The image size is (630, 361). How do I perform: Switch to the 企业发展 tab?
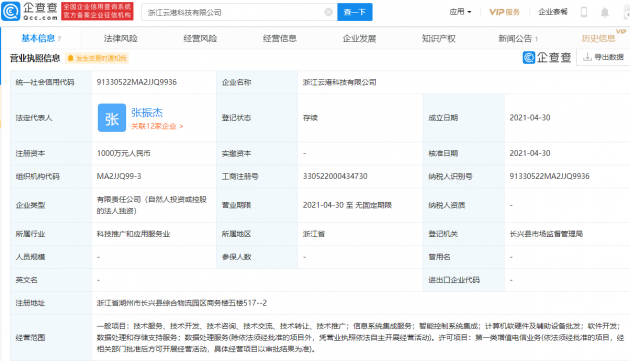click(359, 38)
